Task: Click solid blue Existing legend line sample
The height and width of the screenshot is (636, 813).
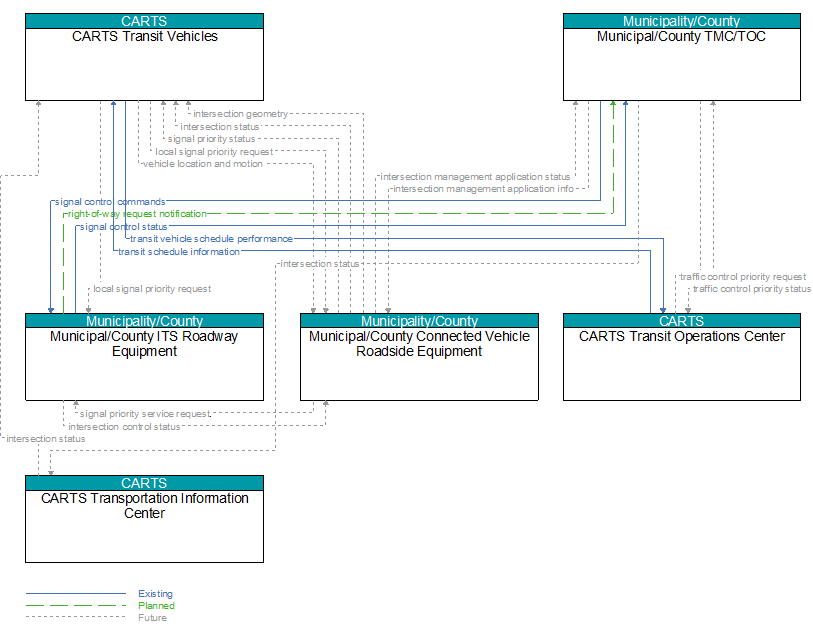Action: click(x=76, y=593)
